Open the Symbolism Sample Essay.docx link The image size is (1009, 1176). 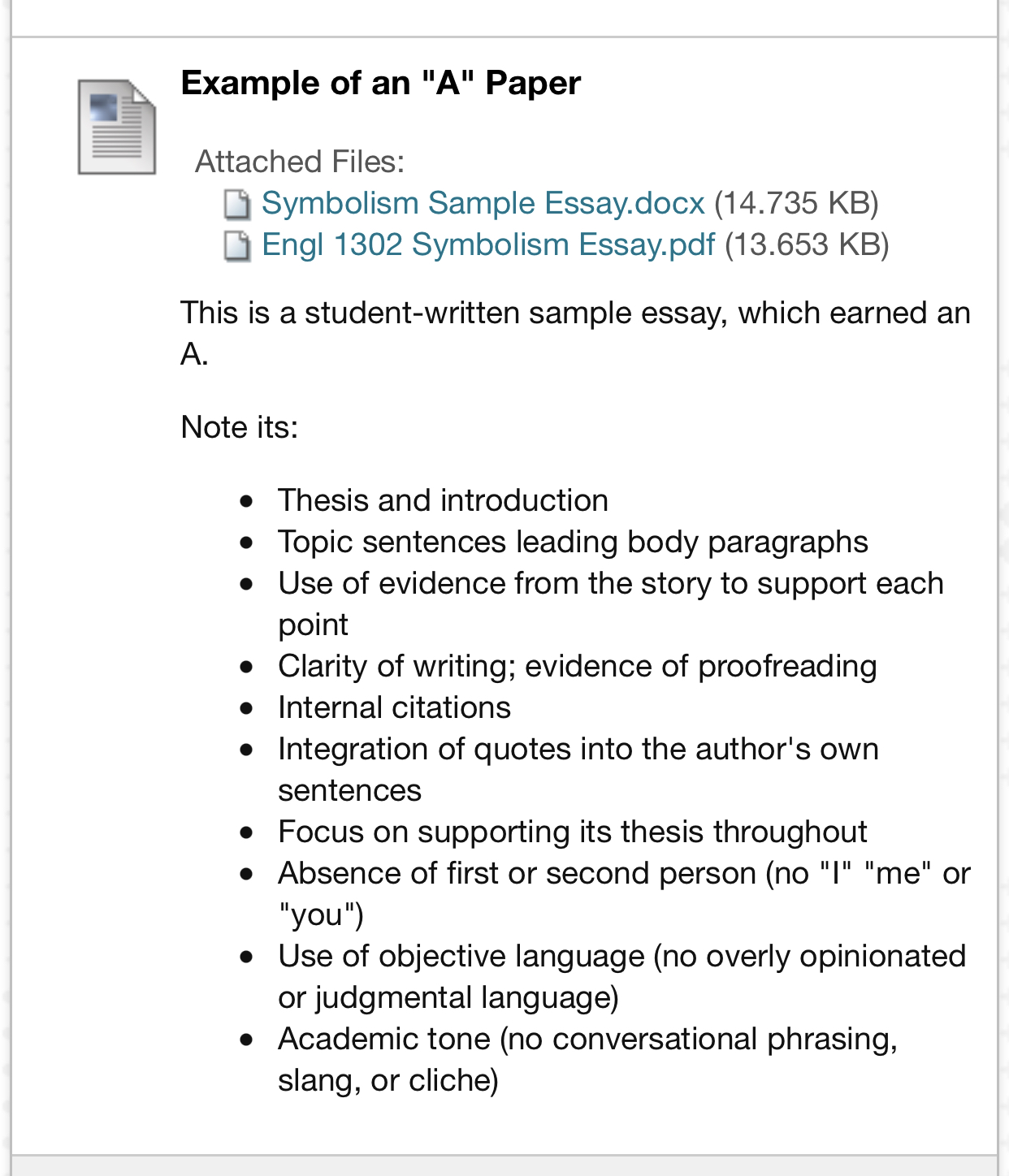pyautogui.click(x=483, y=203)
